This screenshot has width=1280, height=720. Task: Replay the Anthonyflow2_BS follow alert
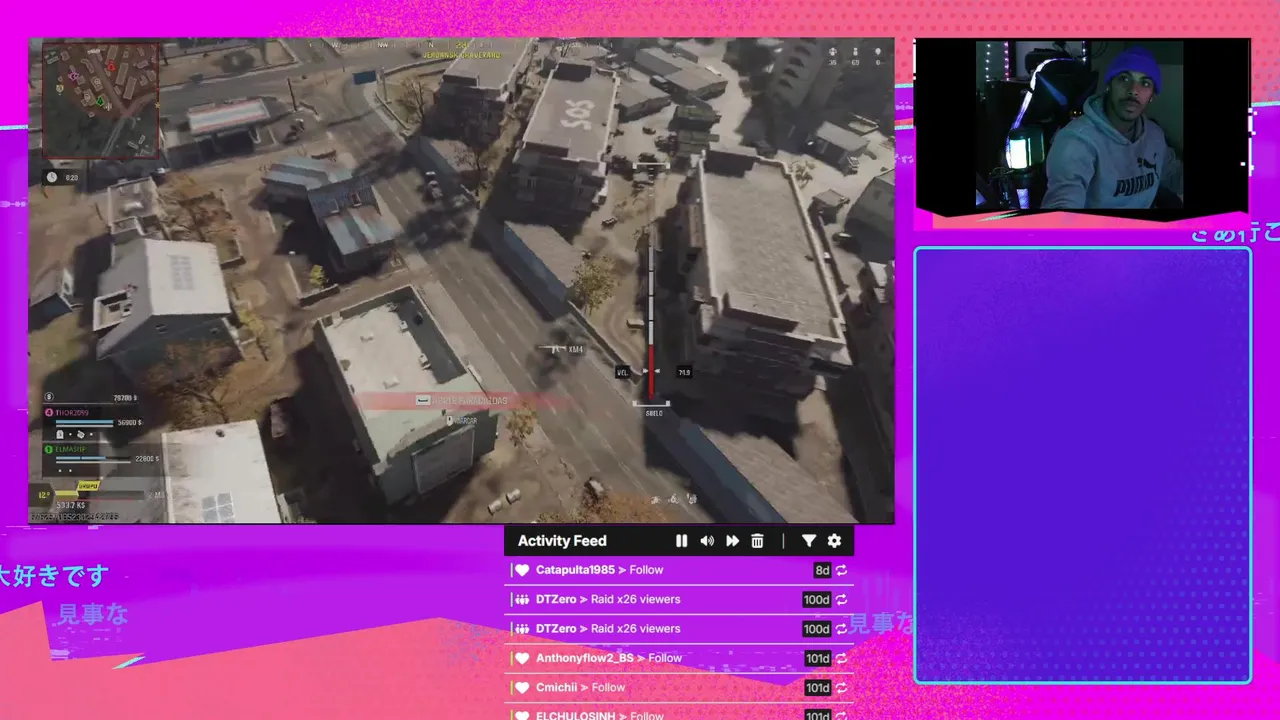tap(842, 658)
